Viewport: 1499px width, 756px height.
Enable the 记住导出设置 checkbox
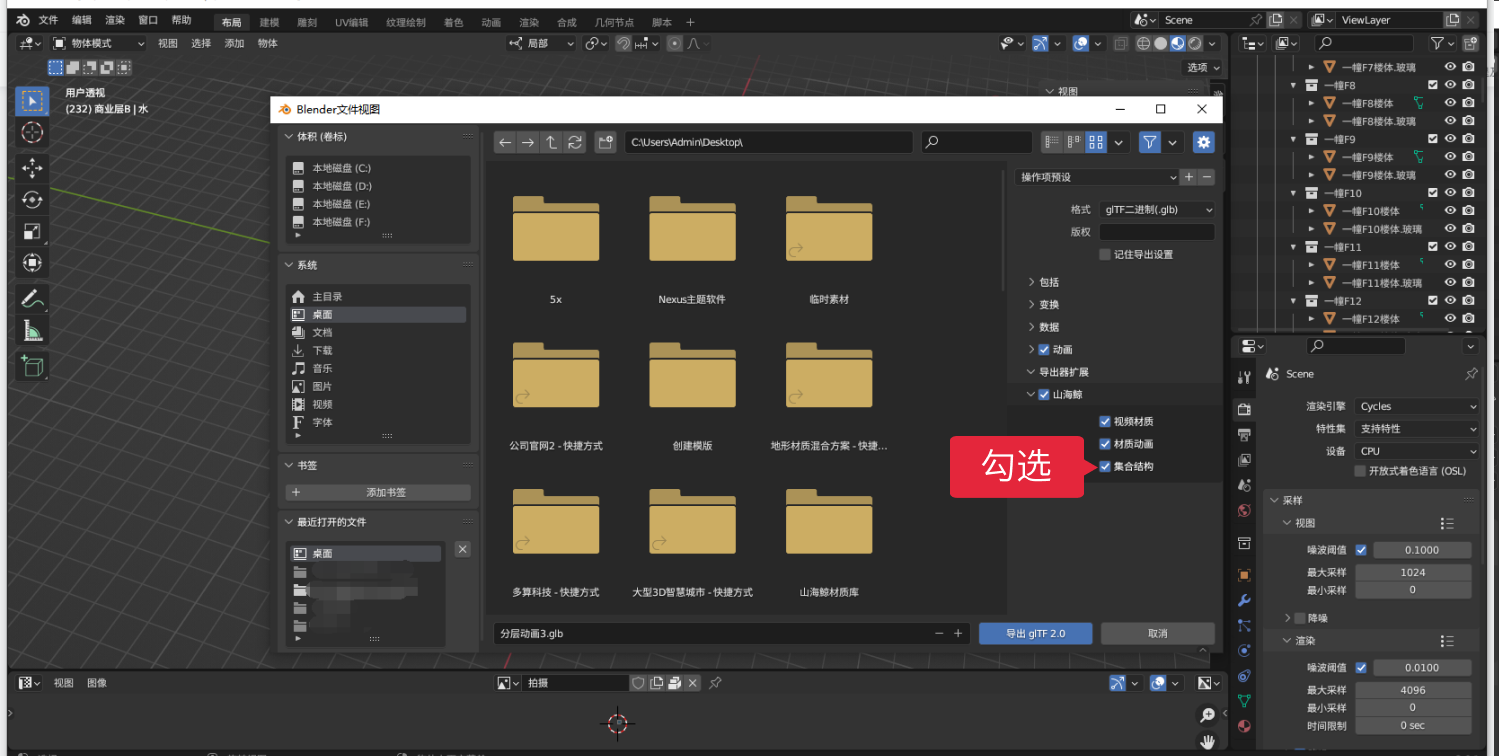point(1105,254)
